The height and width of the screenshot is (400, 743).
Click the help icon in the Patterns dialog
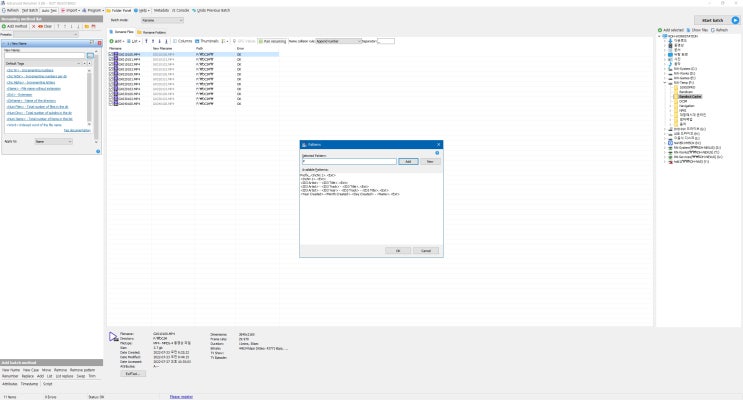point(437,153)
